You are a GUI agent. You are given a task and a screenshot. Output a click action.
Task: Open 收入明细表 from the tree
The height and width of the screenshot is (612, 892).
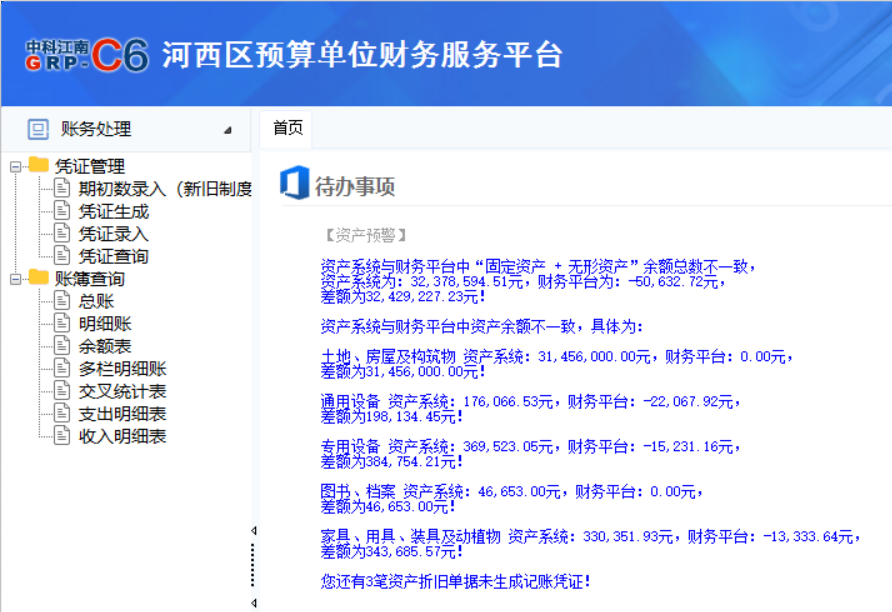point(122,436)
